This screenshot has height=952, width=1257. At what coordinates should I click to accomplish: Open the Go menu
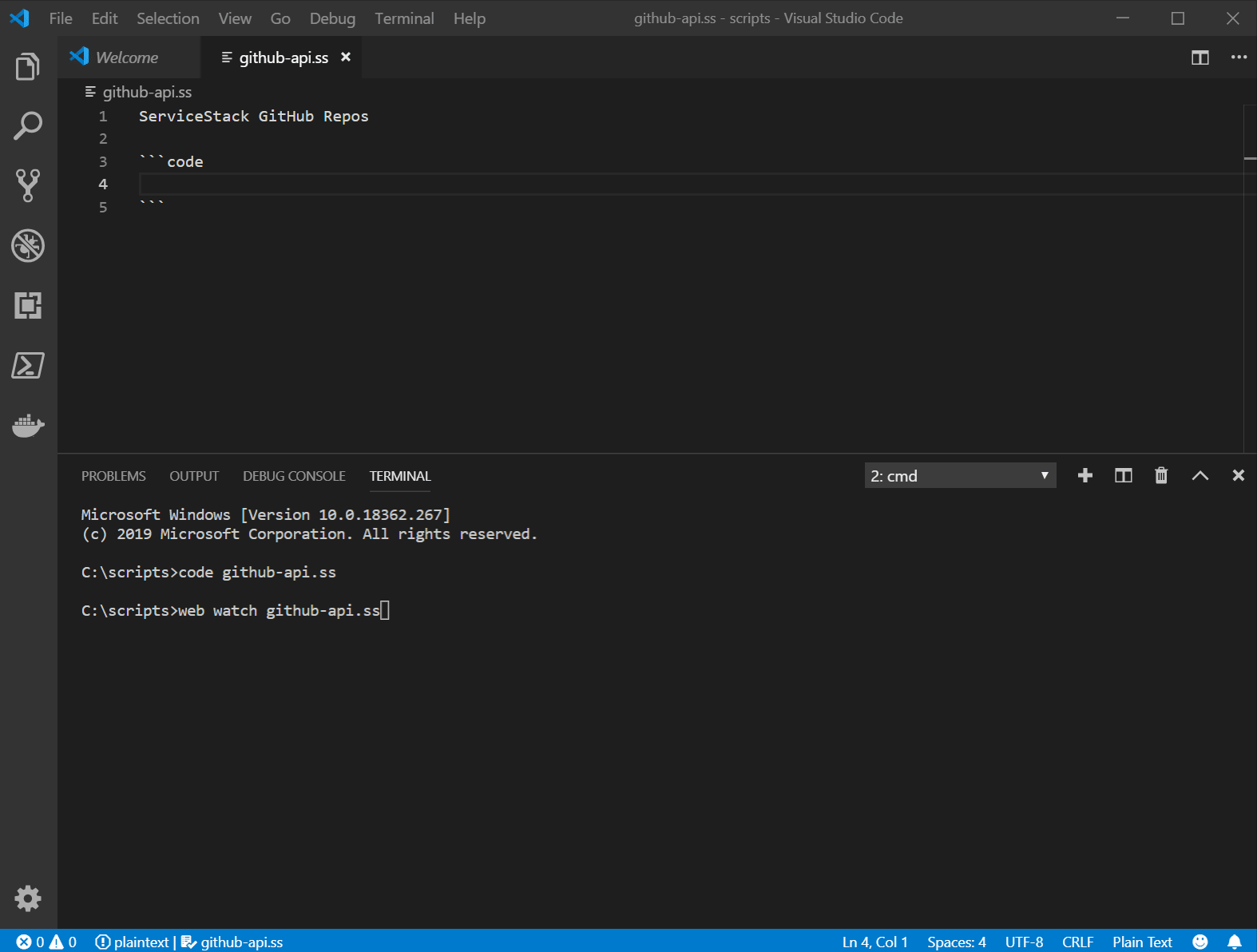pos(280,18)
